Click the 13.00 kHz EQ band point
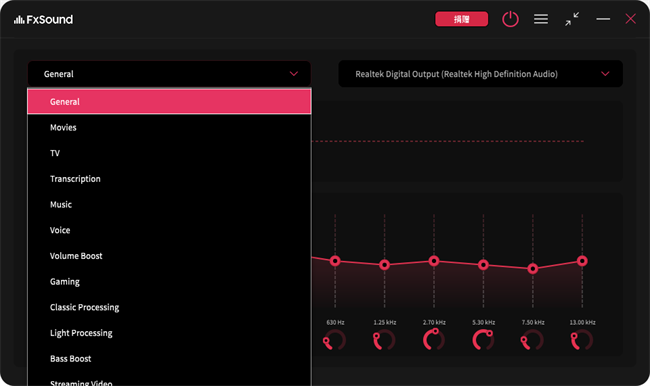The height and width of the screenshot is (386, 650). [x=582, y=261]
